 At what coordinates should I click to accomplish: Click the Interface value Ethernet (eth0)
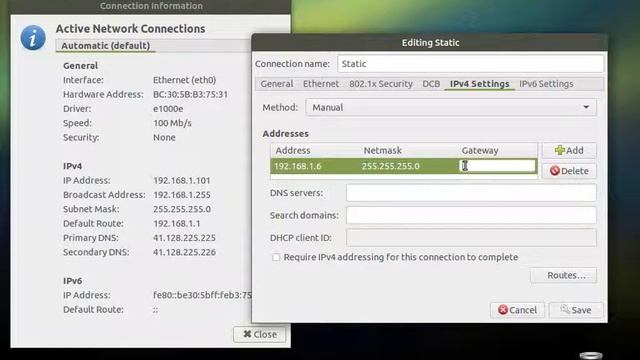tap(184, 80)
